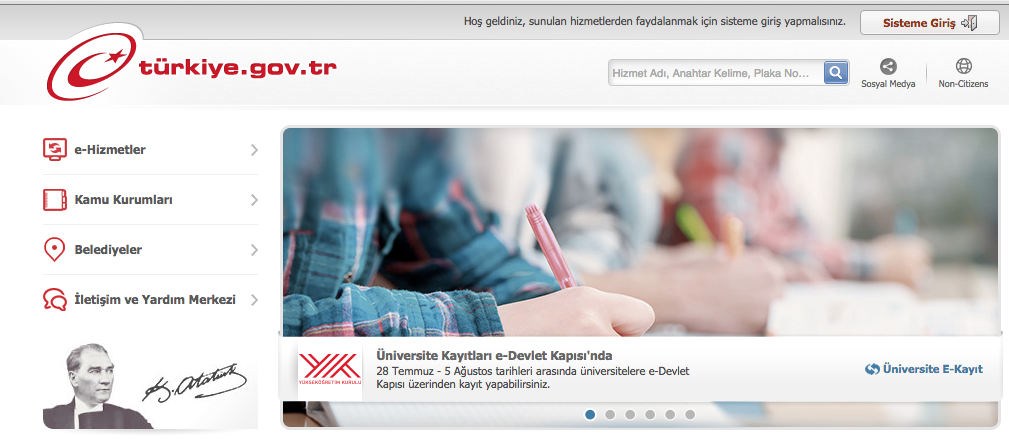Expand Kamu Kurumları using its chevron
The width and height of the screenshot is (1009, 448).
254,200
